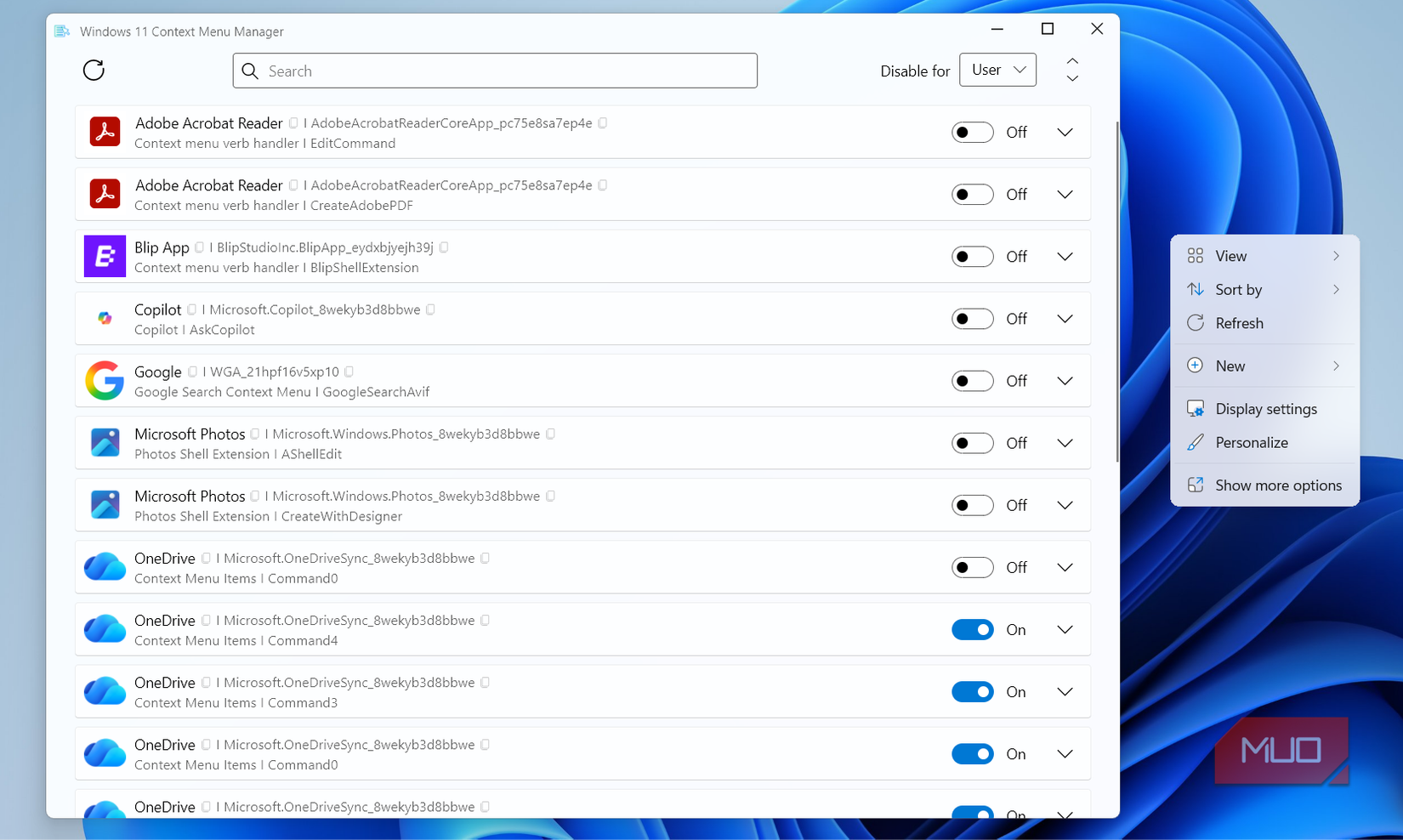Image resolution: width=1403 pixels, height=840 pixels.
Task: Click the refresh icon beside the search box
Action: coord(94,70)
